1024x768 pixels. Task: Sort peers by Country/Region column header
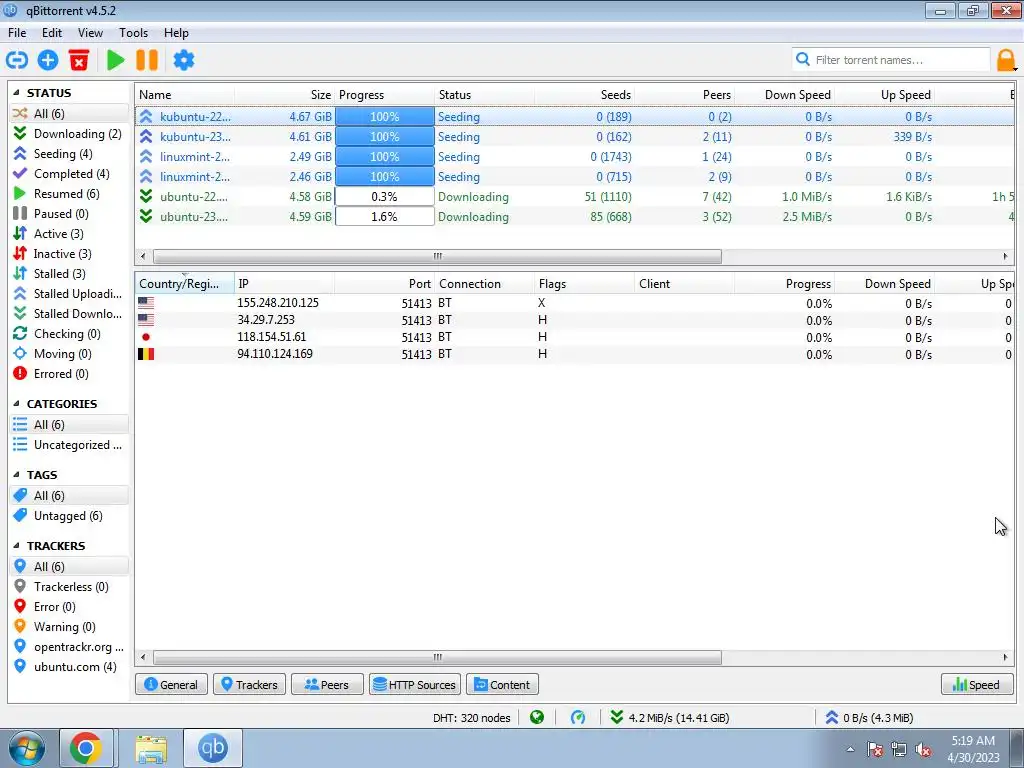[x=185, y=283]
